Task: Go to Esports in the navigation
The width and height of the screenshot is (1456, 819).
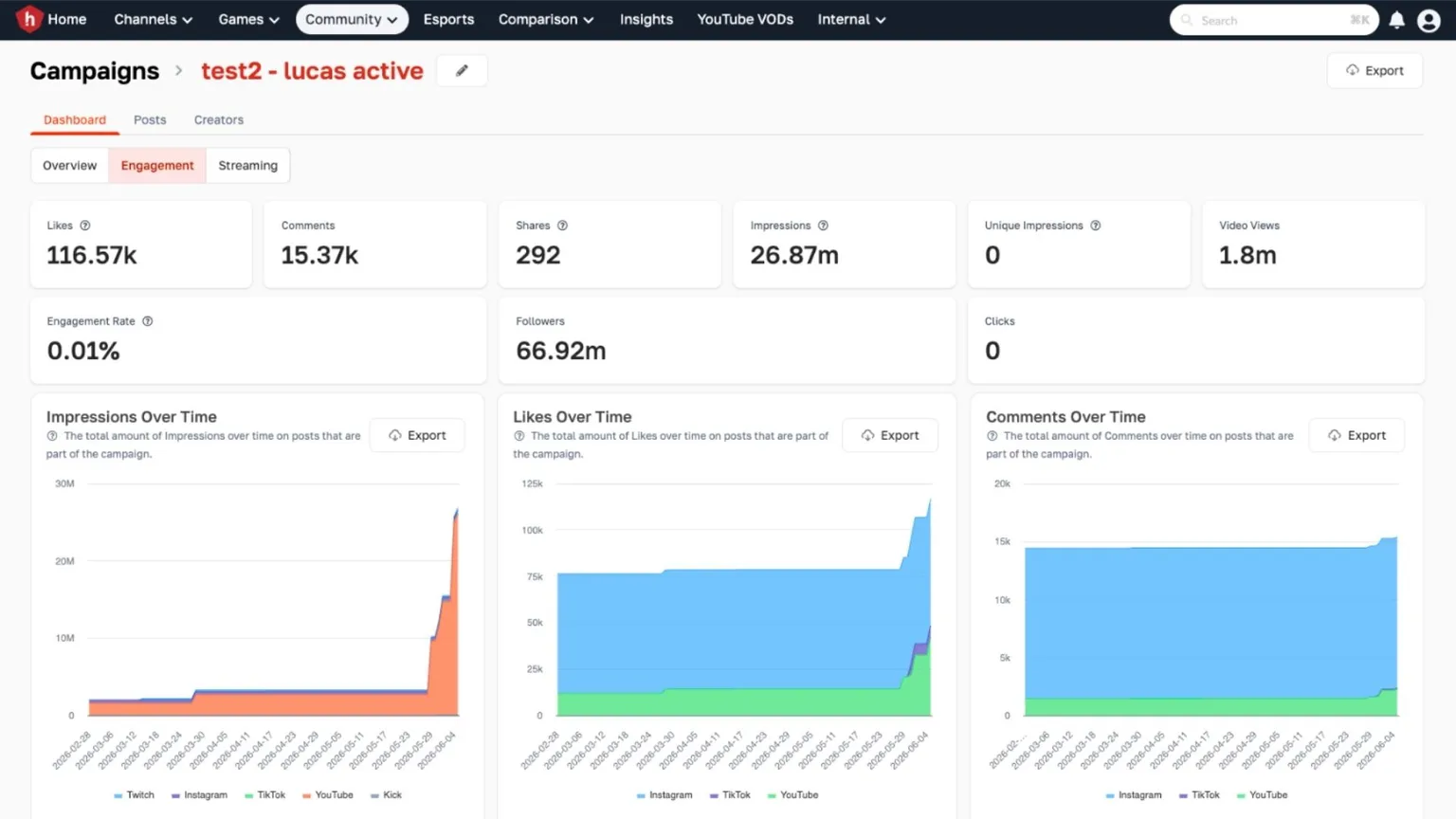Action: [x=448, y=19]
